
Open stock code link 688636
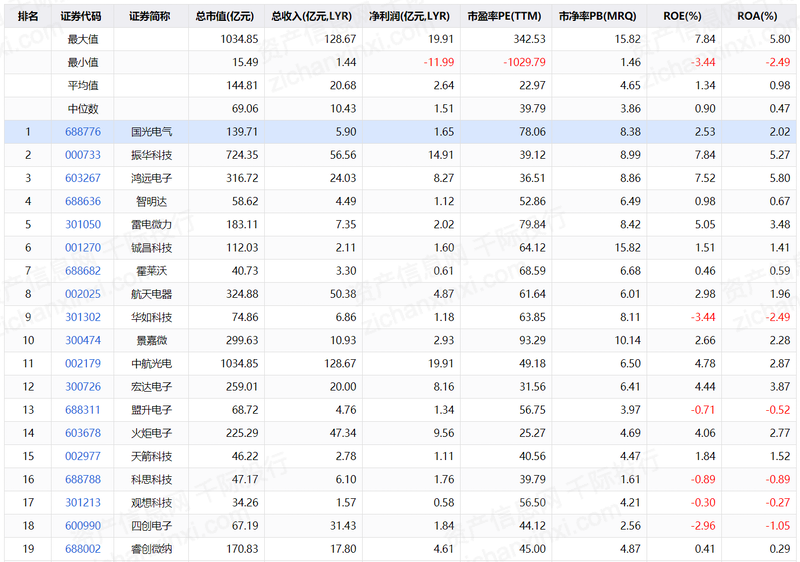pos(83,201)
